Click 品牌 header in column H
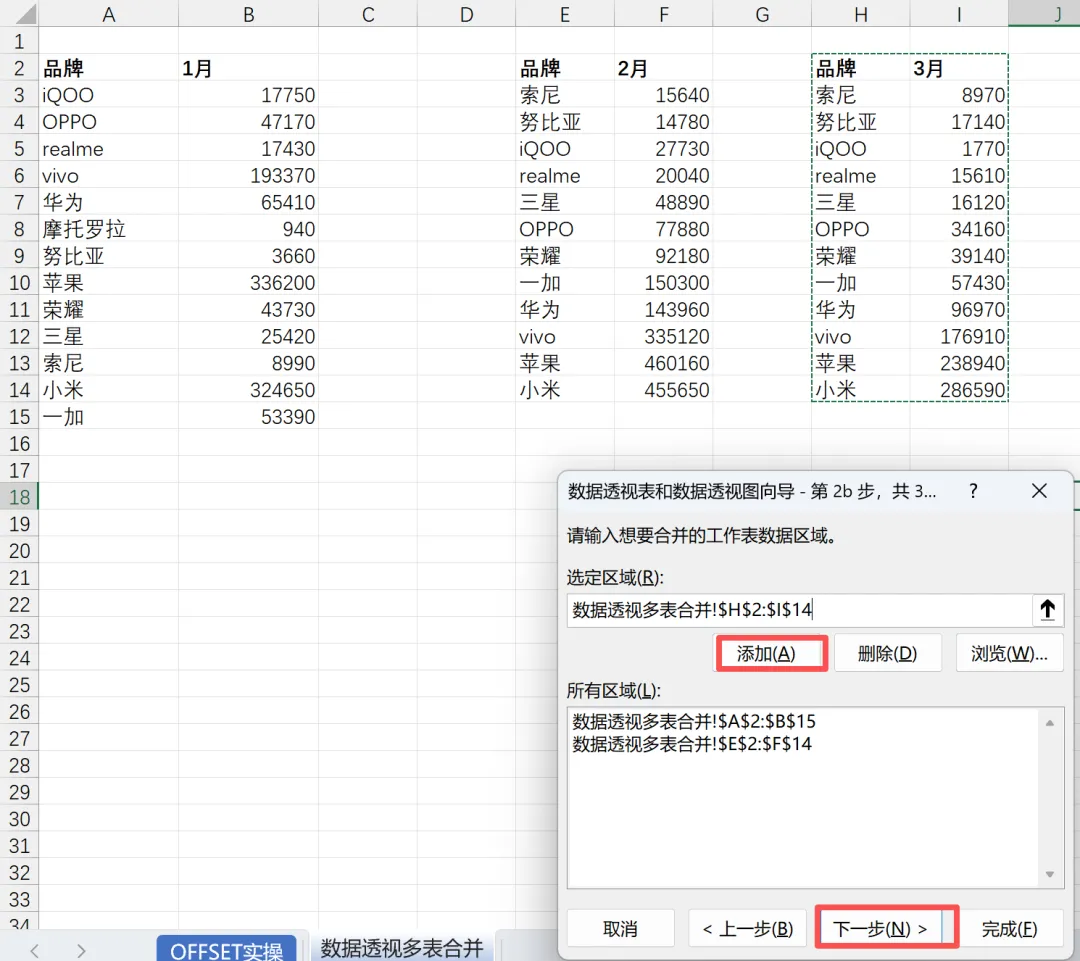The image size is (1080, 961). (860, 68)
